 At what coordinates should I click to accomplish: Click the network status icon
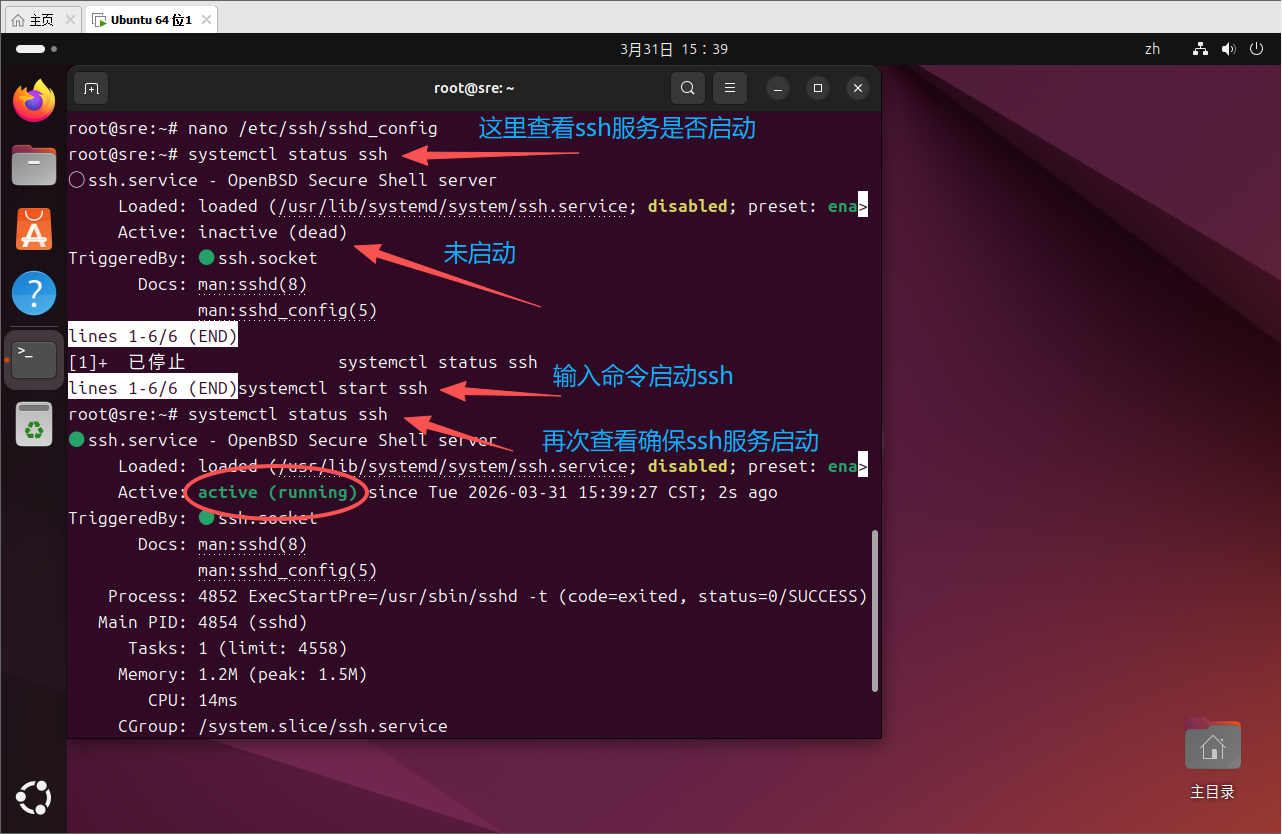tap(1202, 49)
